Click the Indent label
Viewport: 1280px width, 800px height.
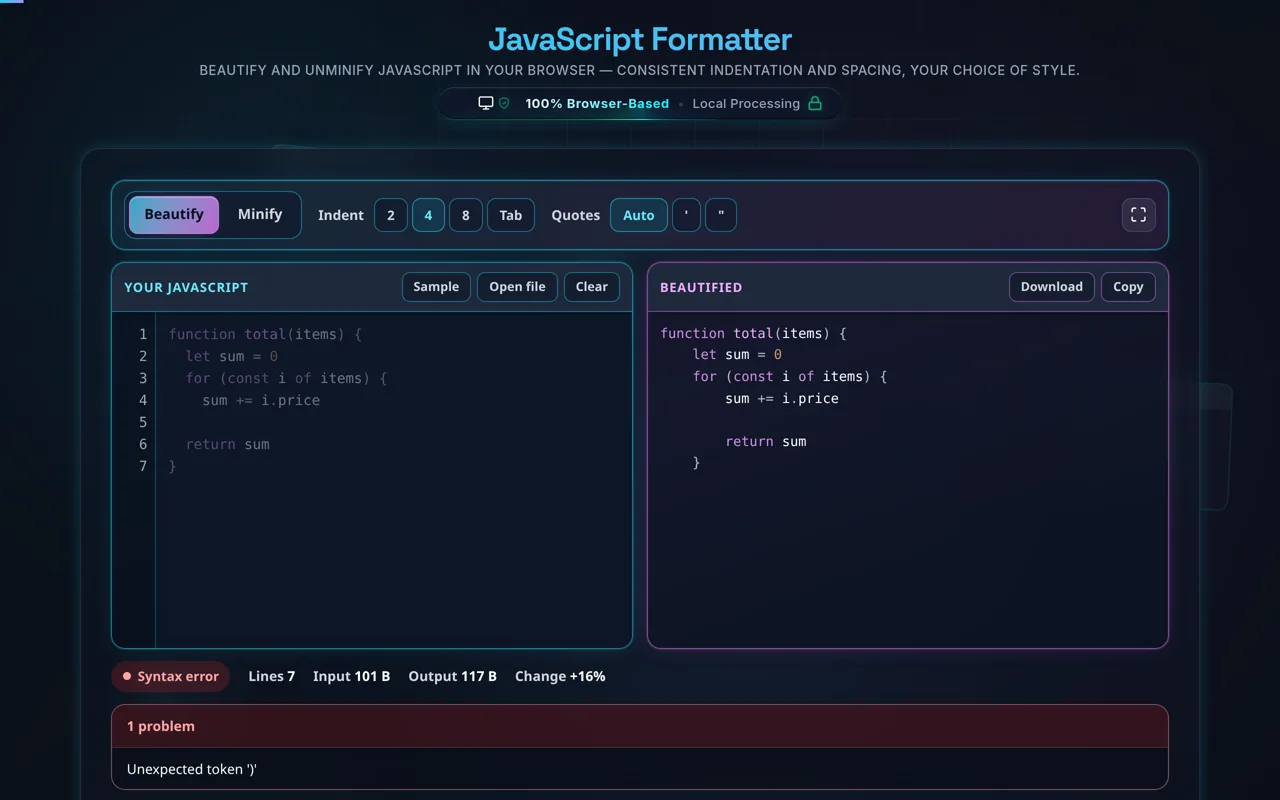pos(341,215)
